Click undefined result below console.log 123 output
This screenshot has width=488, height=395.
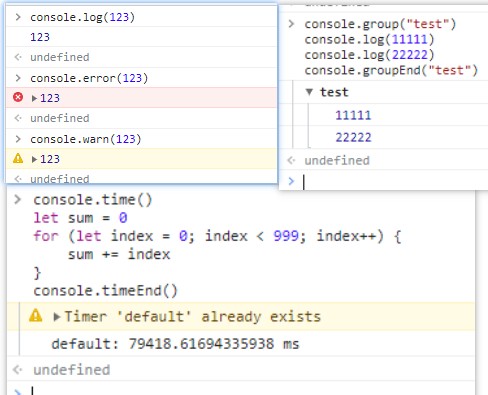coord(60,57)
